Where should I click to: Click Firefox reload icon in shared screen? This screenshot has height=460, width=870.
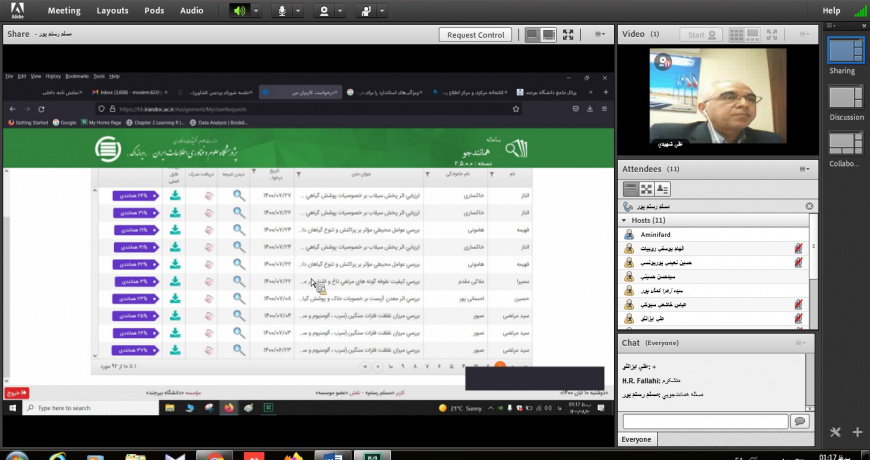point(41,109)
